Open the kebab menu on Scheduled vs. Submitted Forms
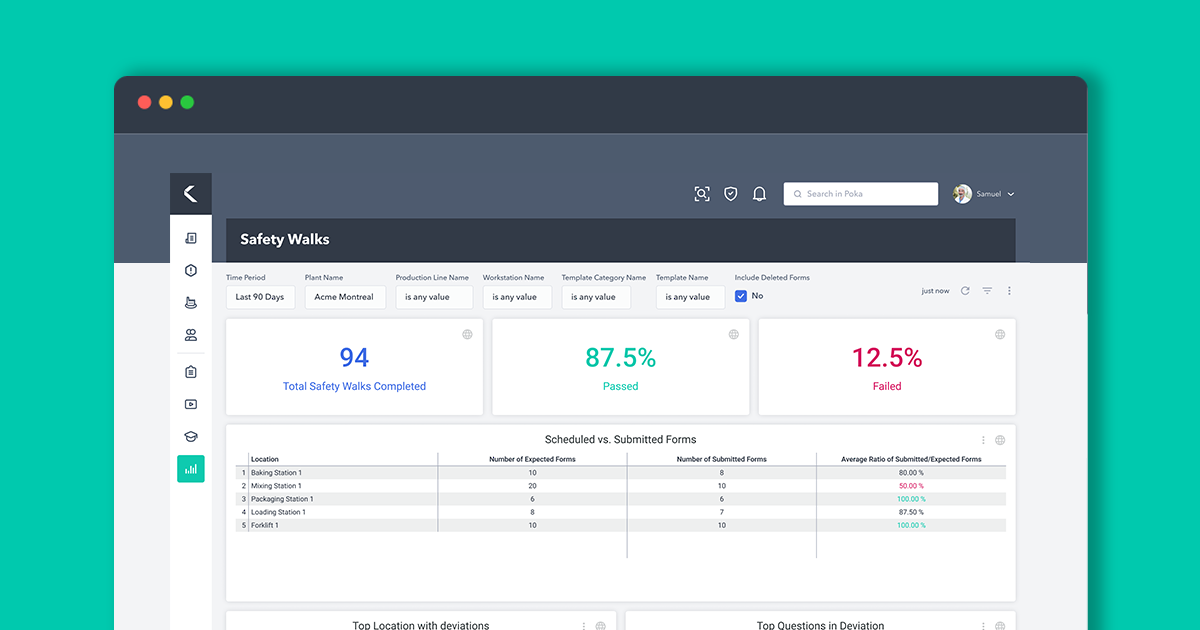Screen dimensions: 1200x630 [983, 439]
